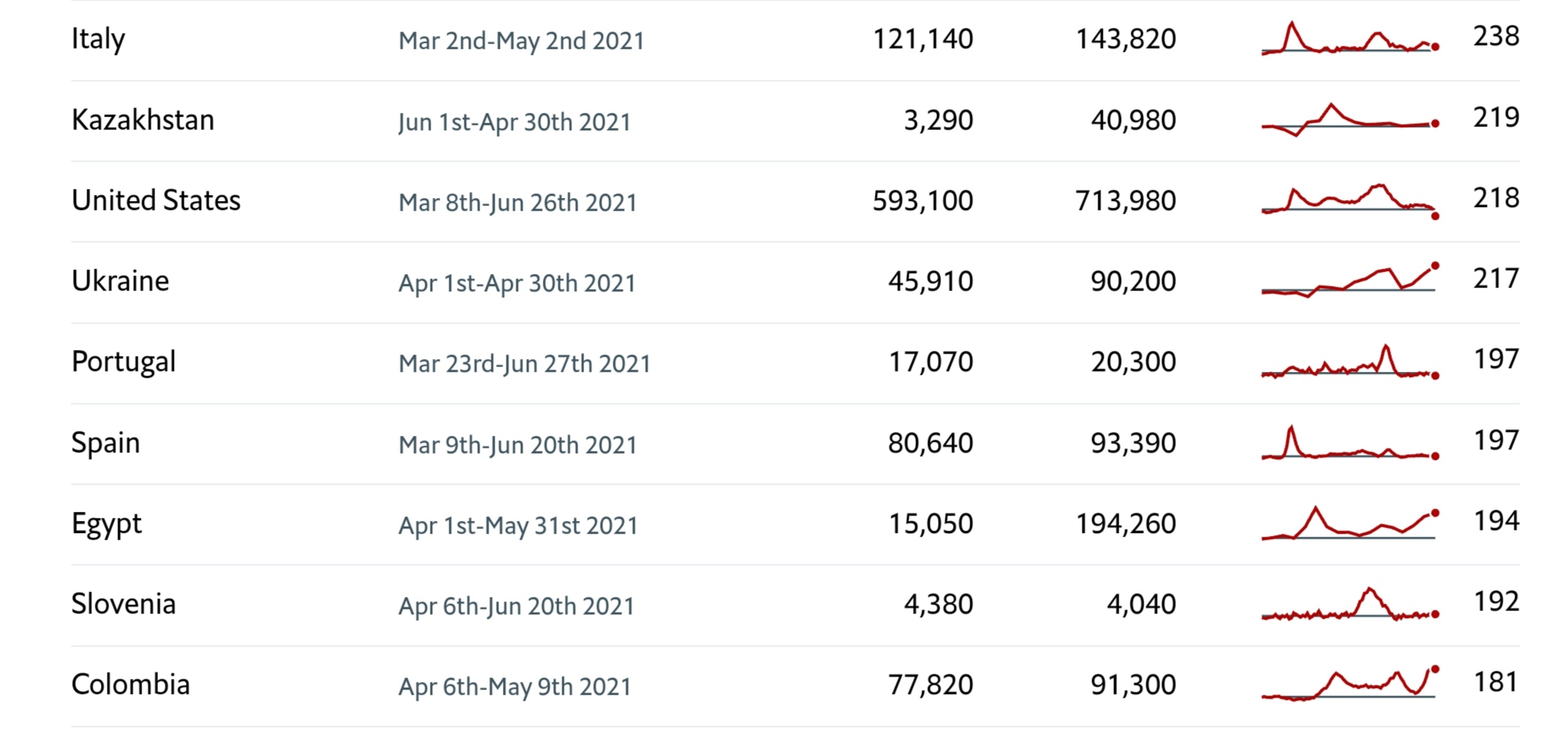Click the Italy sparkline chart
Screen dimensions: 1568x740
[1349, 39]
